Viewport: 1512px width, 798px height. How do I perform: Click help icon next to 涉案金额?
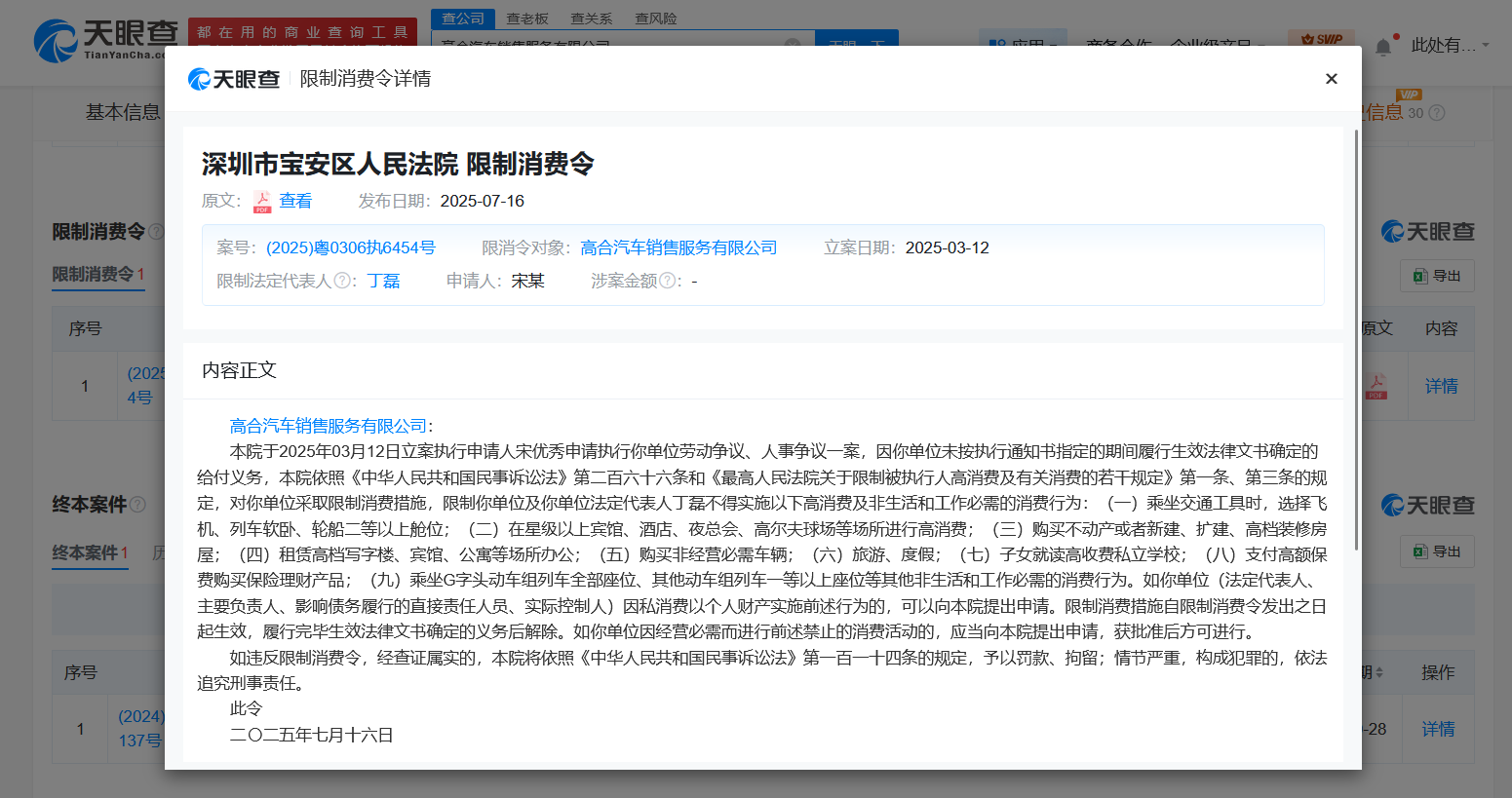(667, 281)
